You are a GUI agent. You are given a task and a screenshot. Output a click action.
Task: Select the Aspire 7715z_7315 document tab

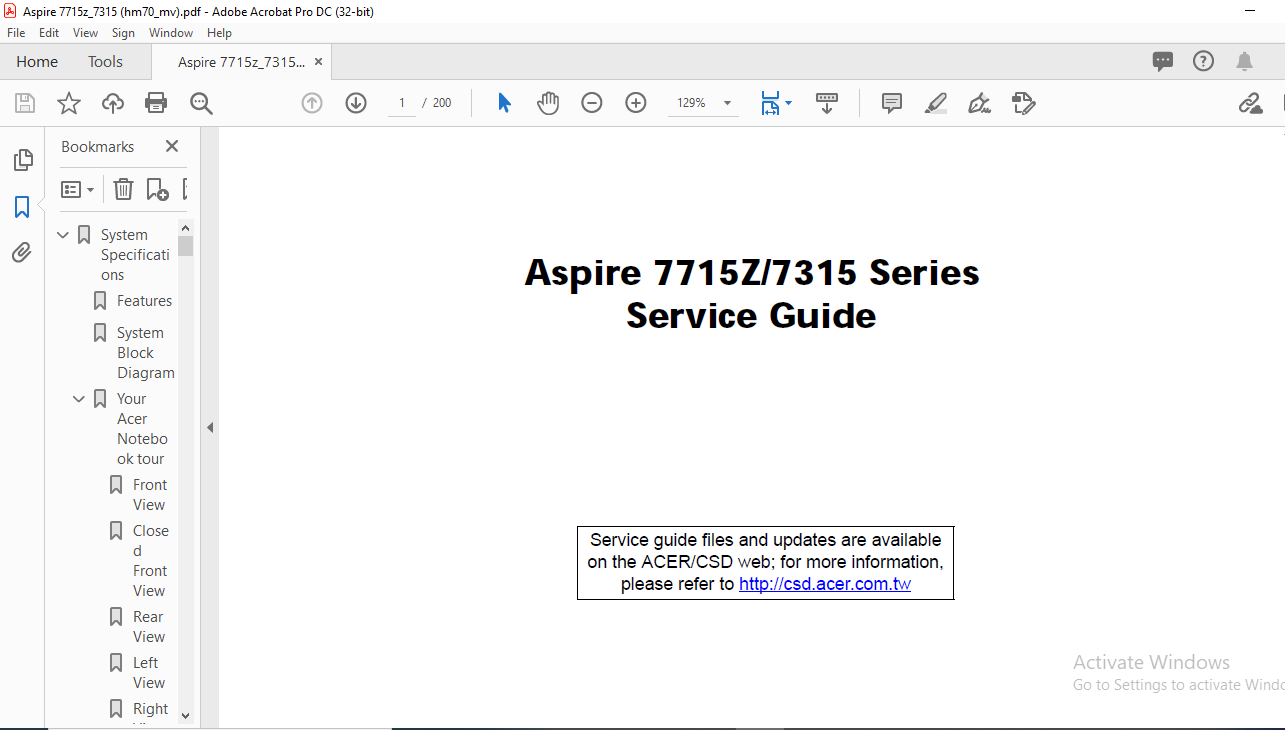tap(241, 62)
